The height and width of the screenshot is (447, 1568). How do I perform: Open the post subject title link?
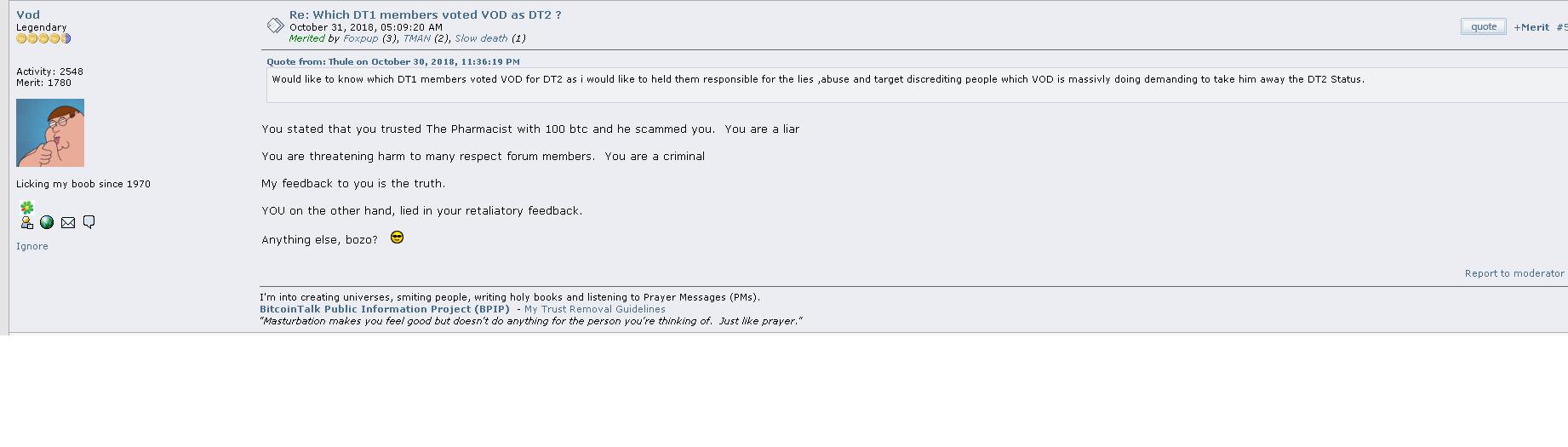tap(425, 14)
